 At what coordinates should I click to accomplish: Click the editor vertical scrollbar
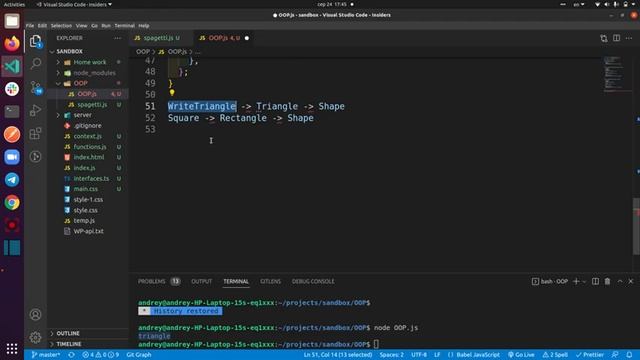636,226
